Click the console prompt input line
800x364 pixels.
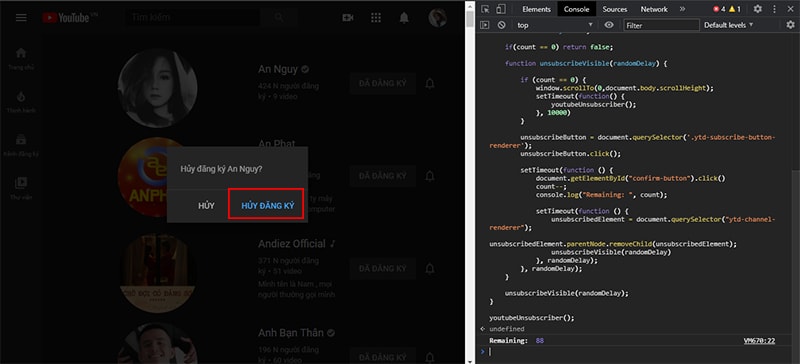pyautogui.click(x=638, y=352)
